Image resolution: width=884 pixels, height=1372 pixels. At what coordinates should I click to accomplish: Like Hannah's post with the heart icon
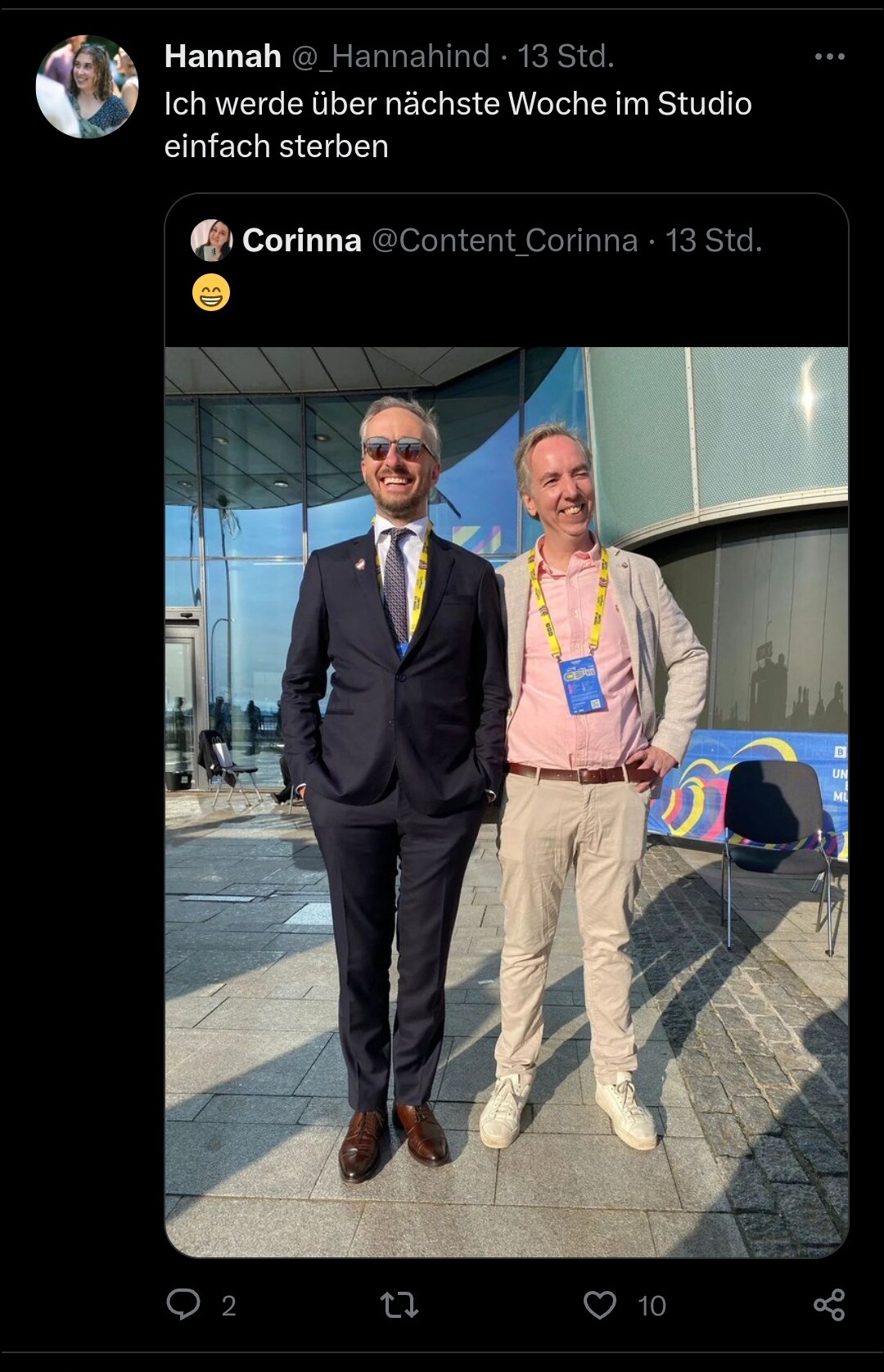tap(599, 1305)
